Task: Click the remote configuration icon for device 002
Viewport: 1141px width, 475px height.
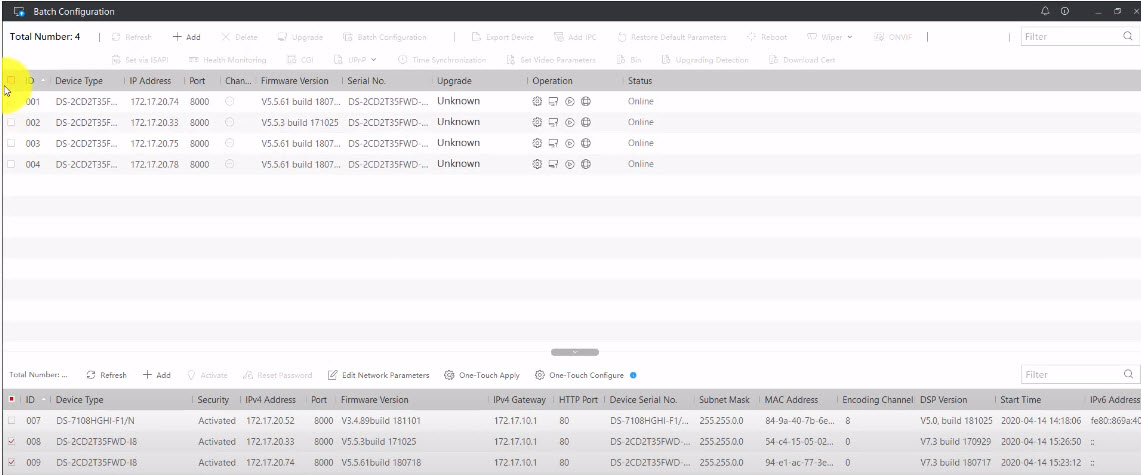Action: pyautogui.click(x=553, y=122)
